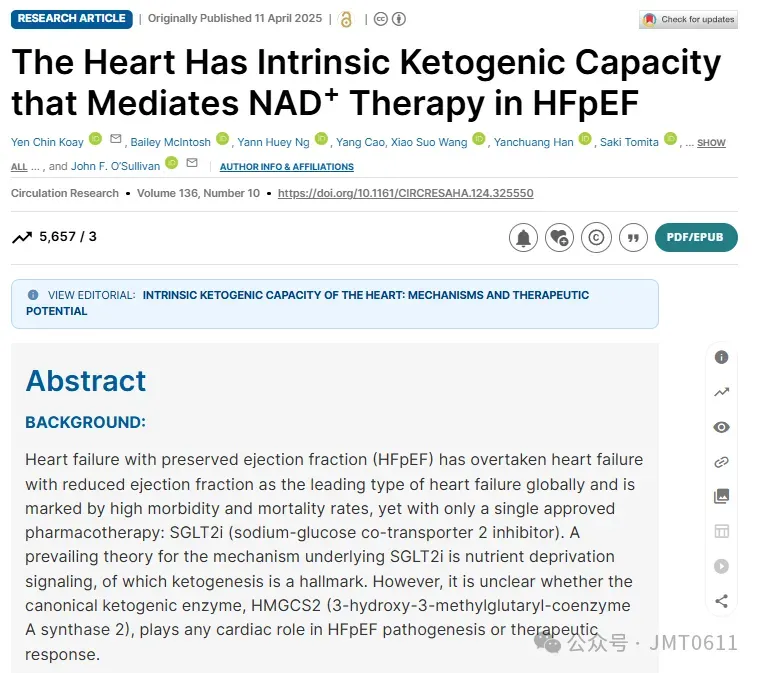Click the bell alert icon

tap(523, 238)
